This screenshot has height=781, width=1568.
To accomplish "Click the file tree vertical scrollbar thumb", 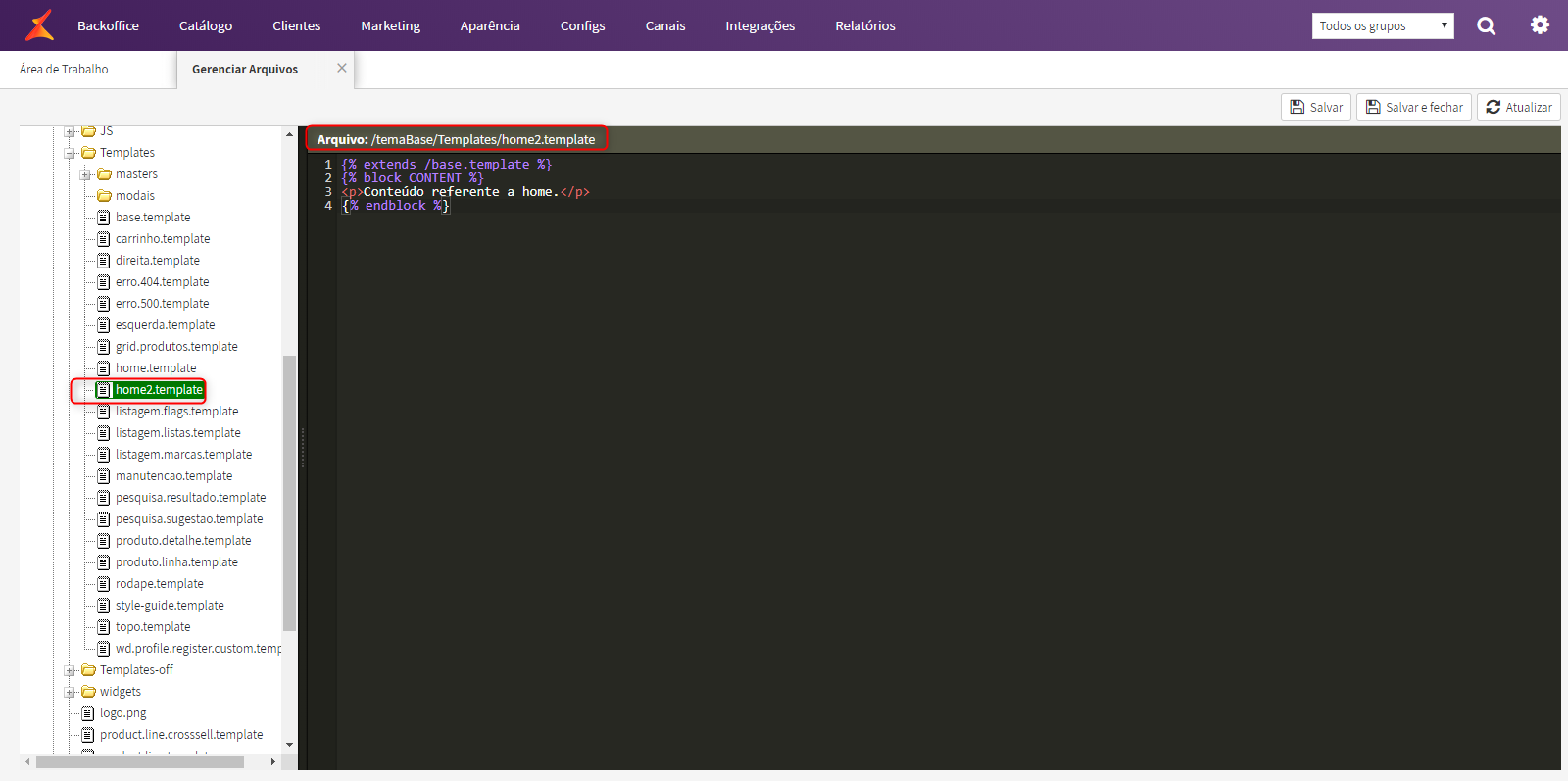I will click(289, 493).
